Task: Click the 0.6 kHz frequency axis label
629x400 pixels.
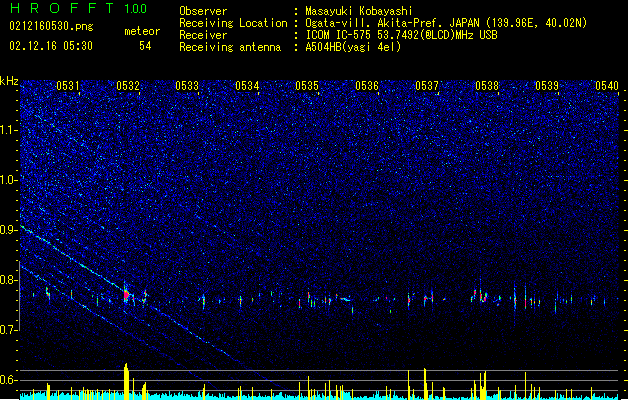Action: [9, 380]
